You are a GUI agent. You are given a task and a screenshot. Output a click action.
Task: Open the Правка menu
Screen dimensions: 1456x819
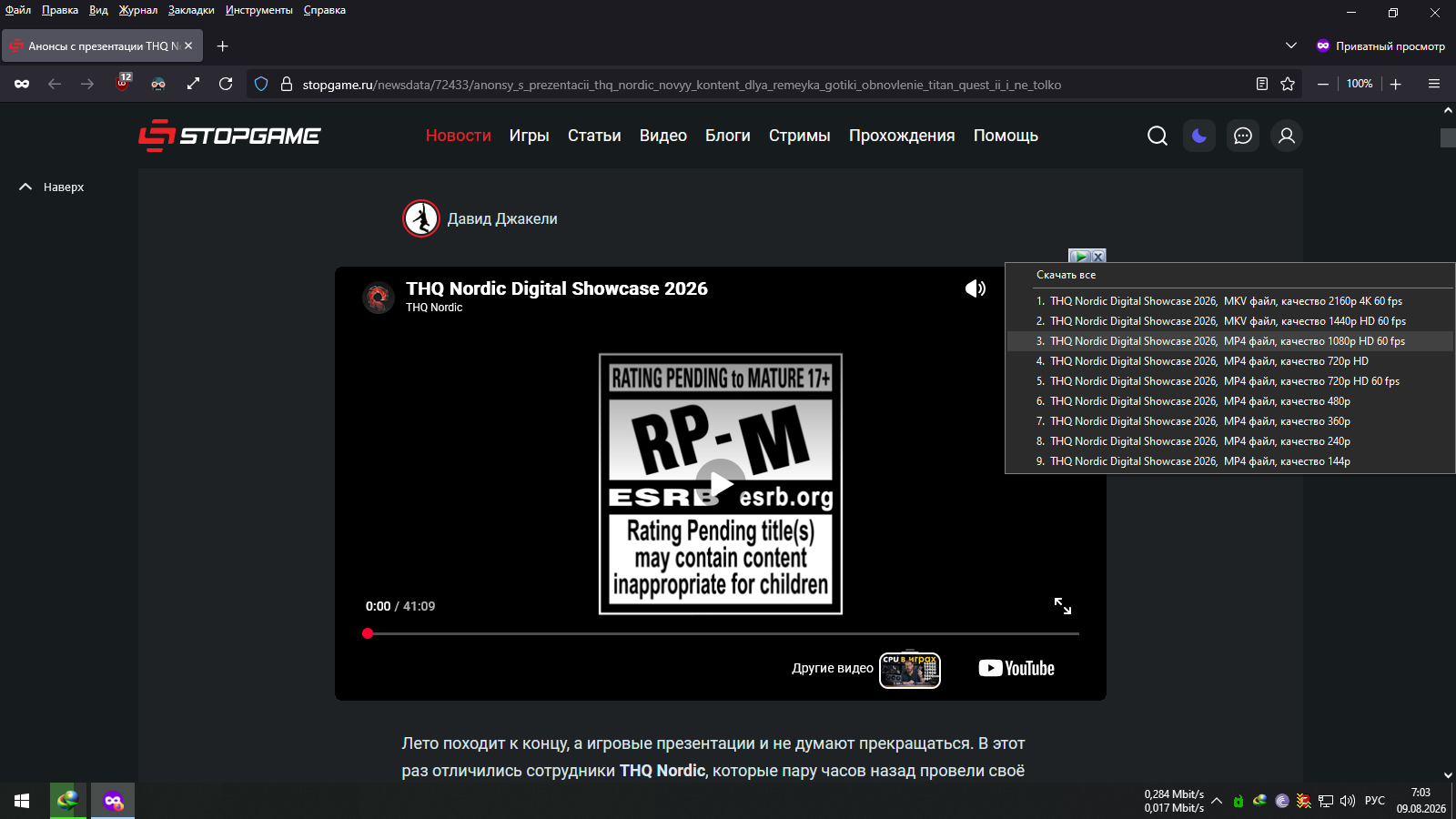60,10
